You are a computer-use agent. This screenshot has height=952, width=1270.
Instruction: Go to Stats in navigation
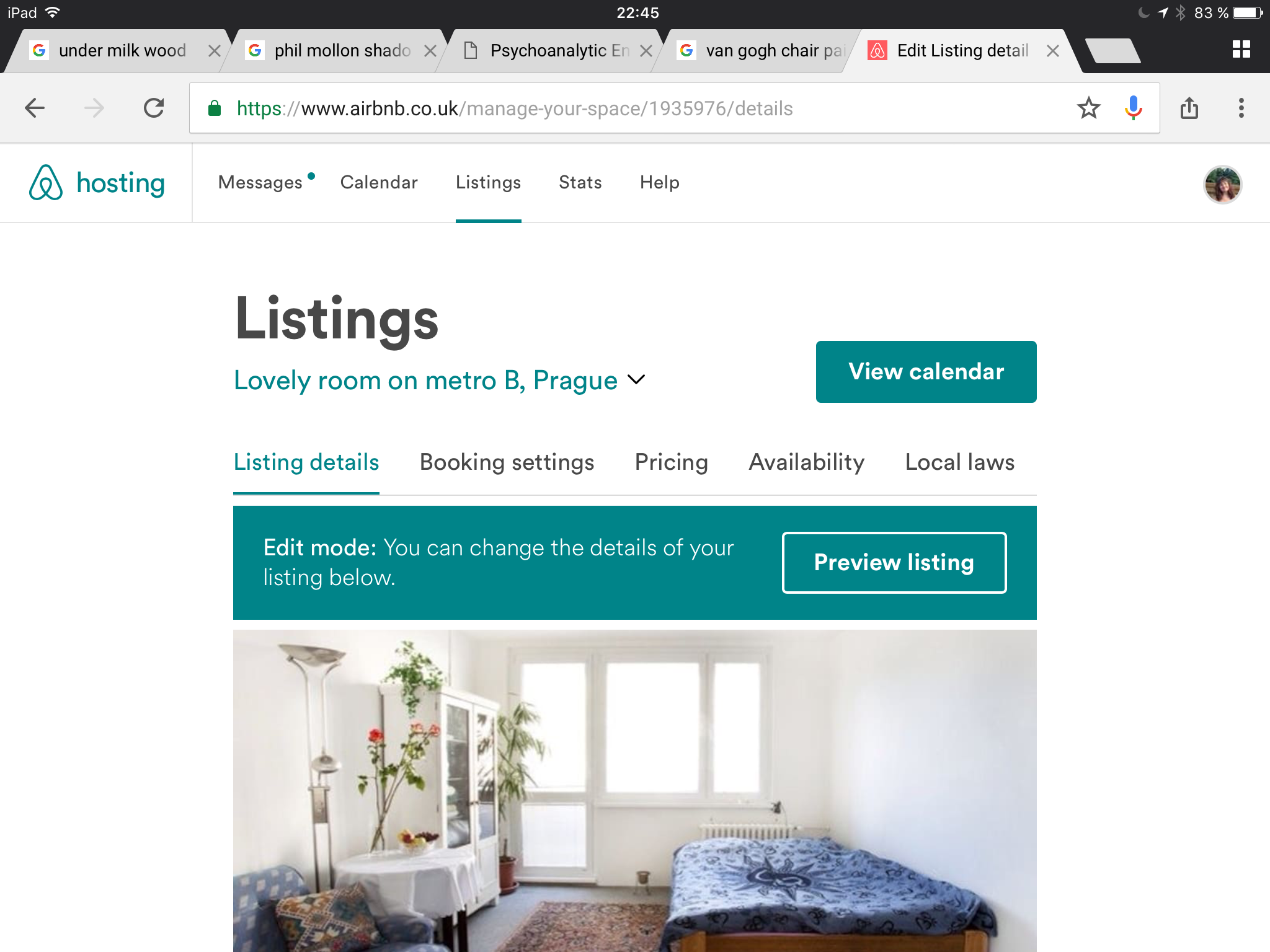click(580, 182)
